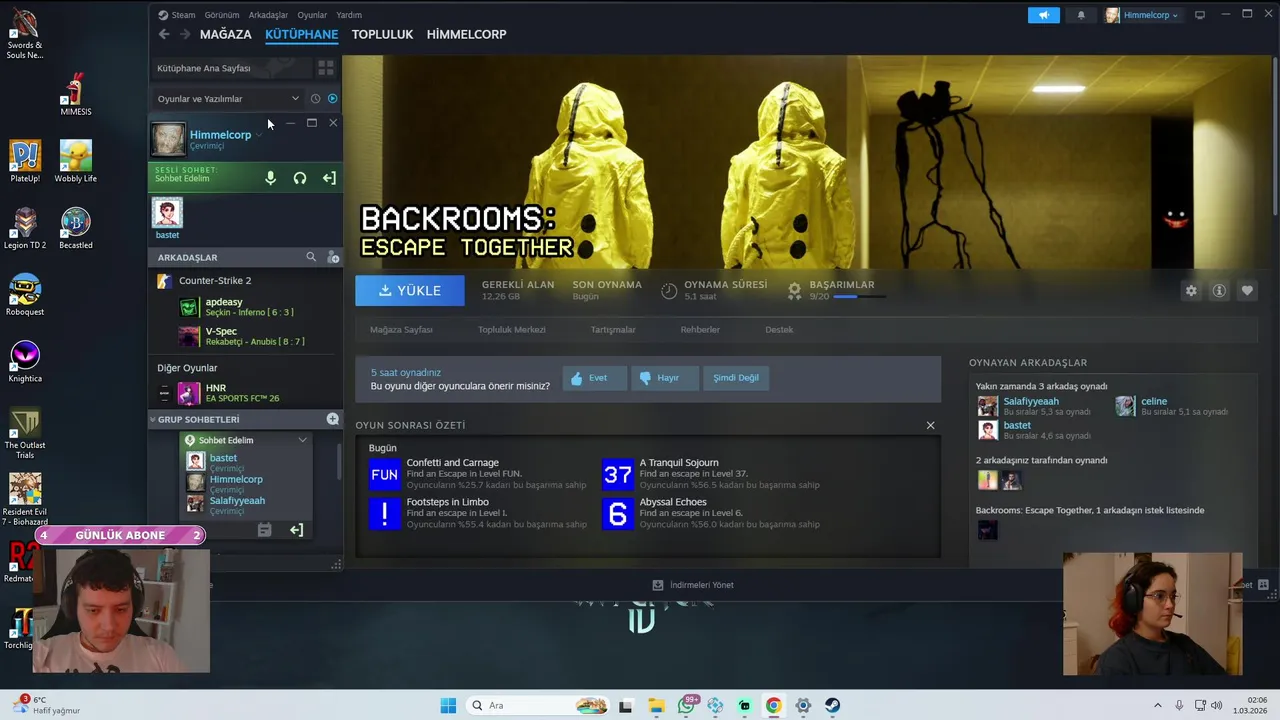Click the blue YÜKLE install button
Image resolution: width=1280 pixels, height=720 pixels.
click(x=410, y=290)
